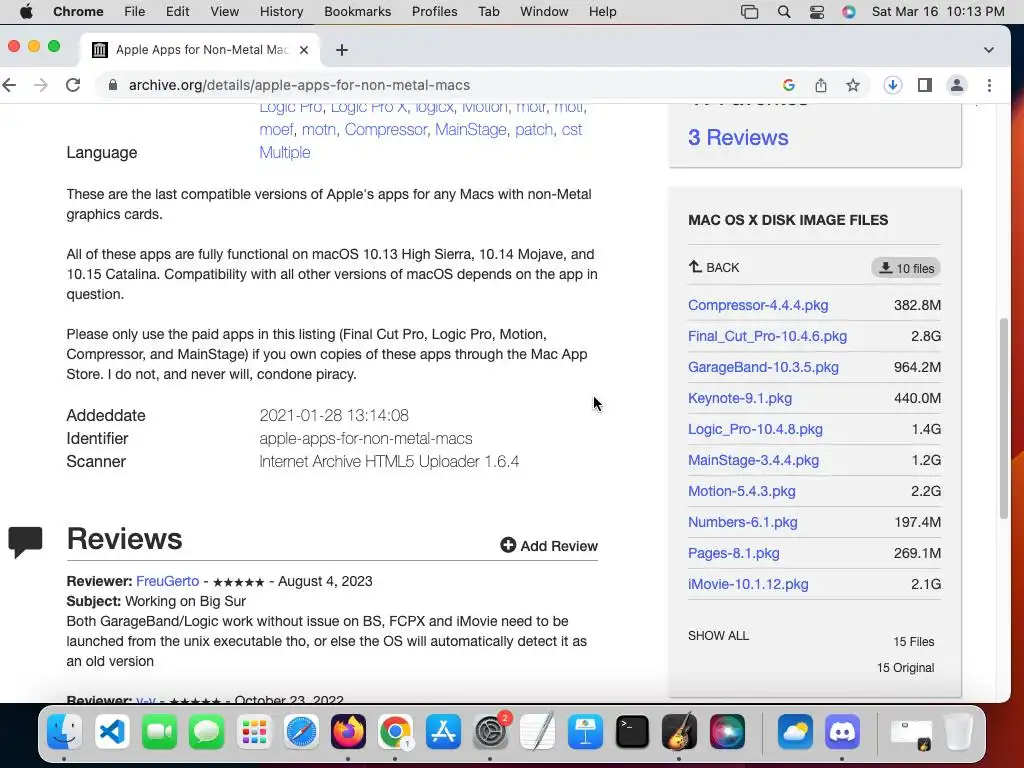Open App Store from the dock
1024x768 pixels.
click(x=443, y=731)
